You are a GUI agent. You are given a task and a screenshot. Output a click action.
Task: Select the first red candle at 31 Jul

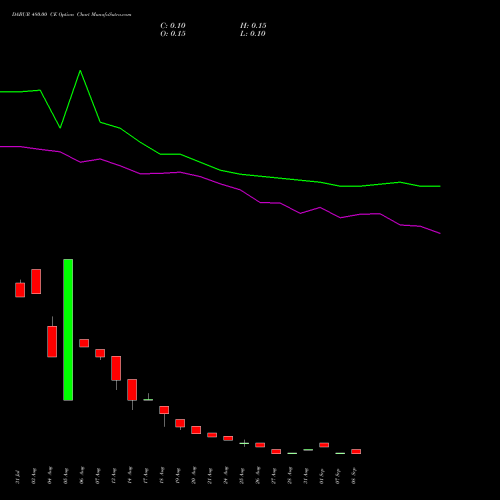(x=20, y=289)
